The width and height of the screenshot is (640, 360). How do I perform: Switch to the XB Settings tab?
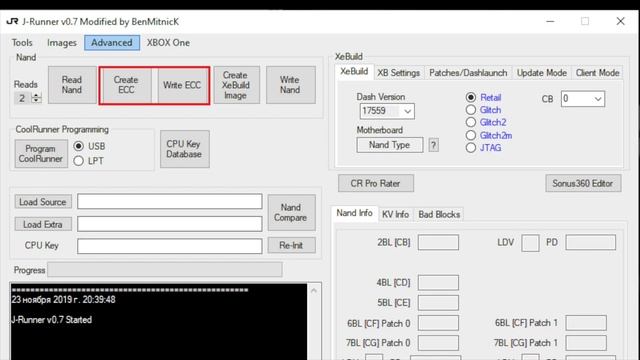click(398, 73)
